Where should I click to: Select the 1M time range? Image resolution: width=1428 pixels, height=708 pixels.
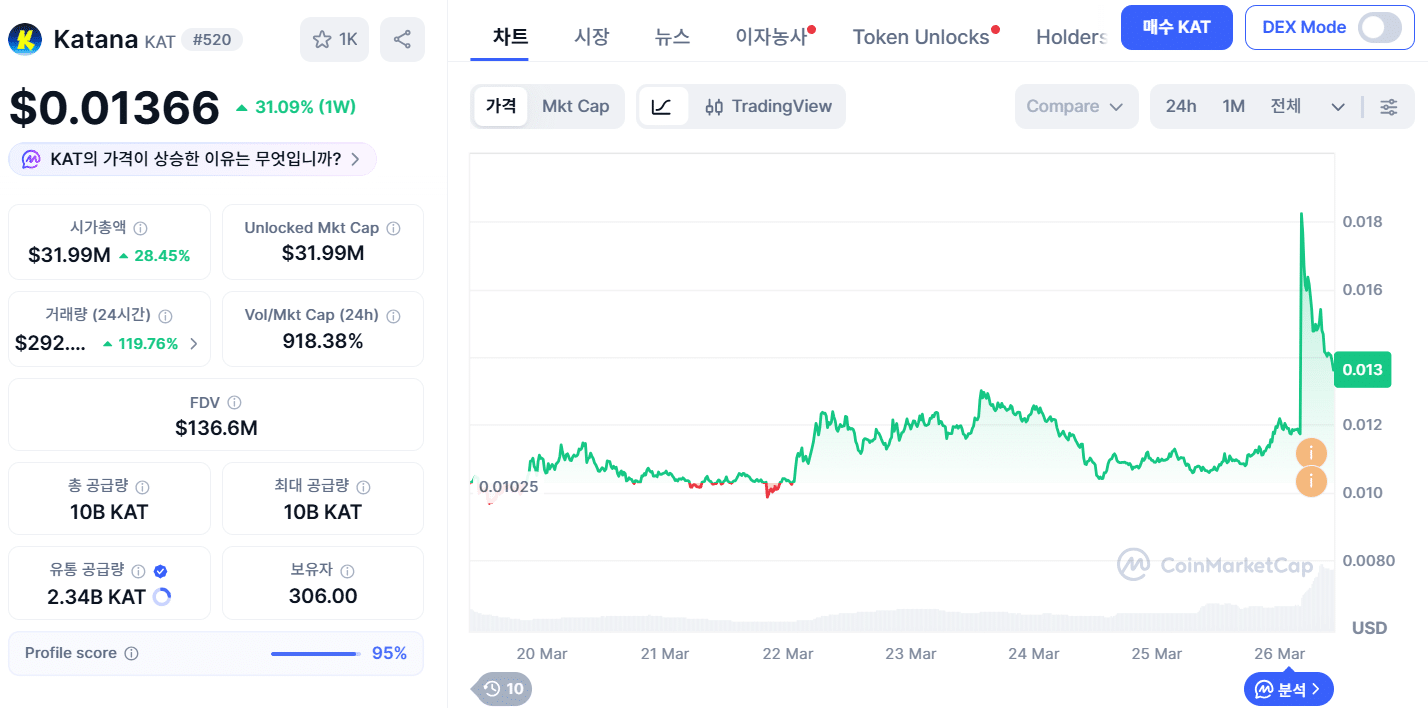(1234, 106)
